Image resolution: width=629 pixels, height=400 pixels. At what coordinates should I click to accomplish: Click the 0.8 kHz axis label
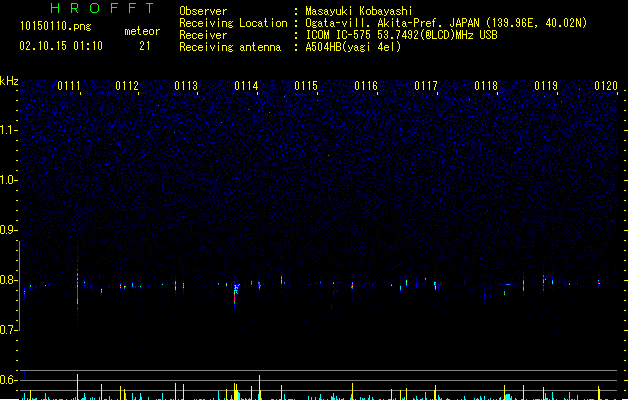tap(8, 280)
